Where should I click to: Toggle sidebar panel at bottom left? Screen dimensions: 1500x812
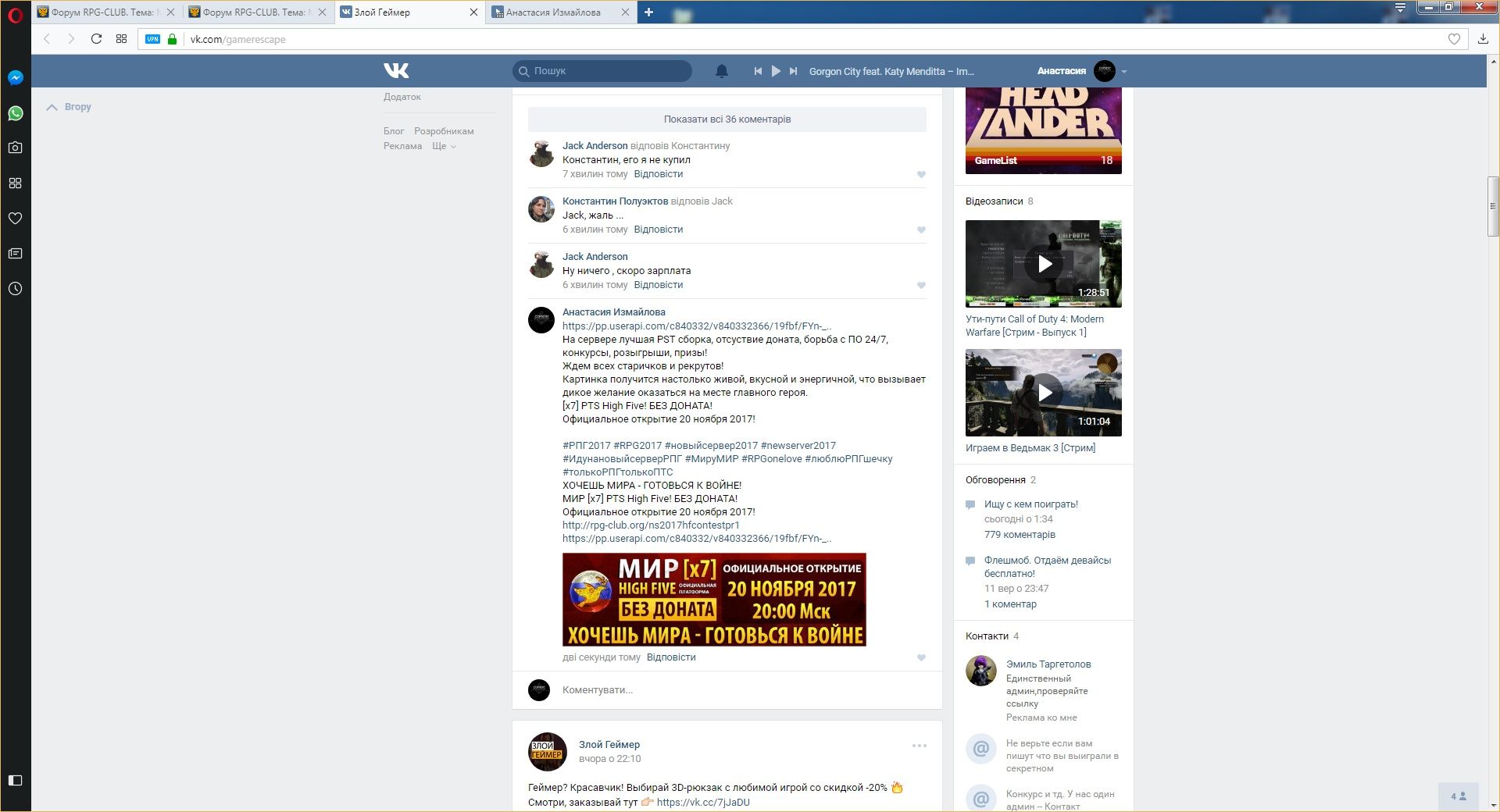click(15, 780)
